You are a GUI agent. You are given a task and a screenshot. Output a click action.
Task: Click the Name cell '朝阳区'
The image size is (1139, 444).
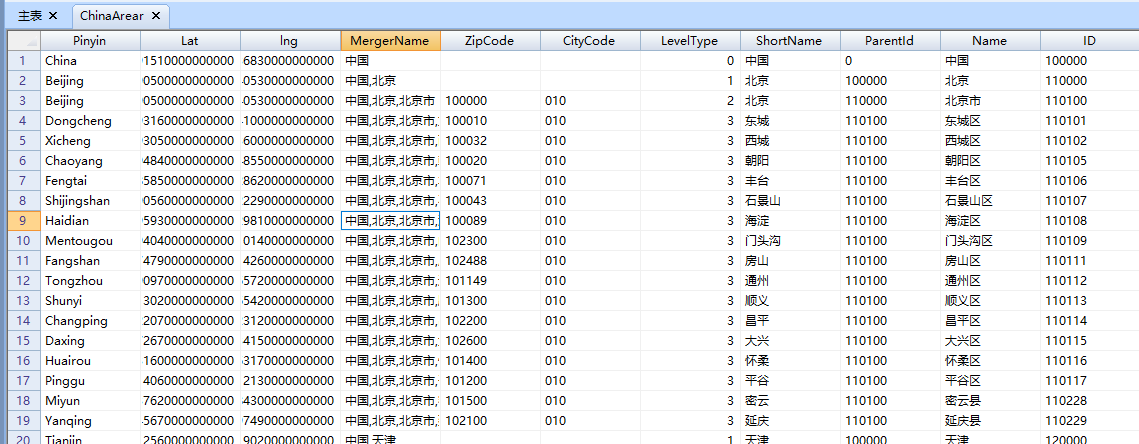pos(989,161)
